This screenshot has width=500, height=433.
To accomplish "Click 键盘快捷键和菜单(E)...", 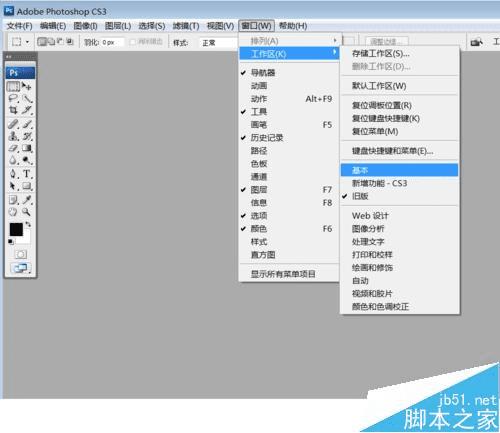I will pos(399,151).
